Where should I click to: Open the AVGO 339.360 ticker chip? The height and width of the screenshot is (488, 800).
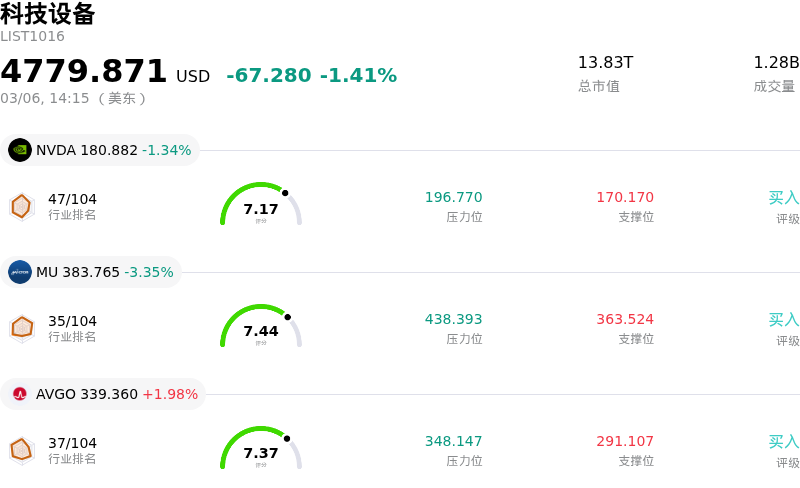click(103, 394)
